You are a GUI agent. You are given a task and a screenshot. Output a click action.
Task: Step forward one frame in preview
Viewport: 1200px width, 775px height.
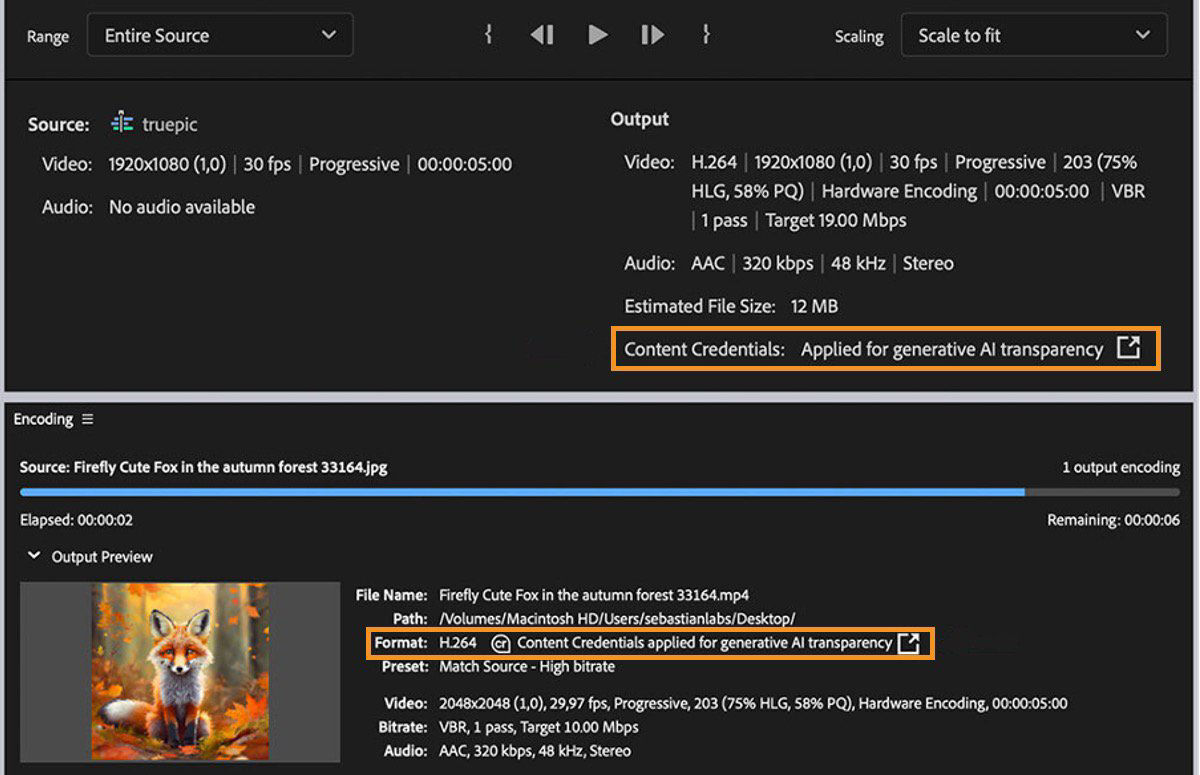point(652,34)
